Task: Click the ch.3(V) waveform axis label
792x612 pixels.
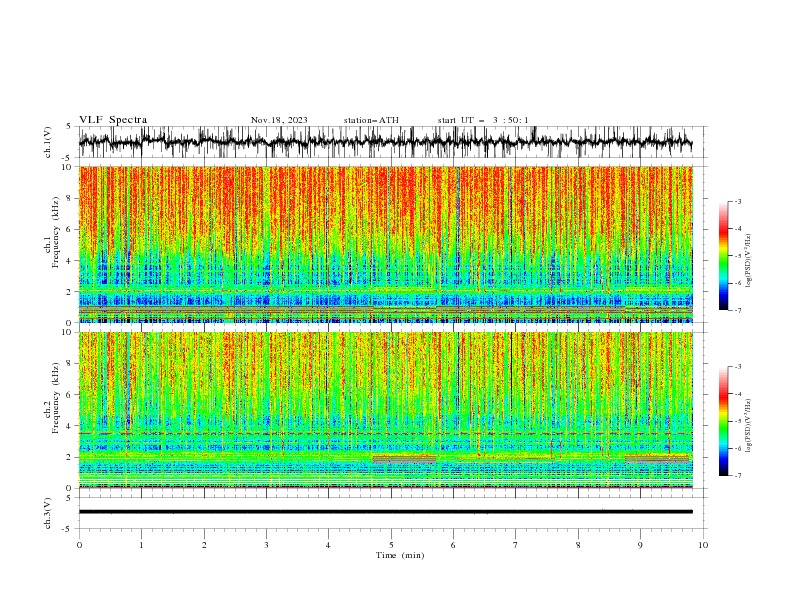Action: point(48,513)
